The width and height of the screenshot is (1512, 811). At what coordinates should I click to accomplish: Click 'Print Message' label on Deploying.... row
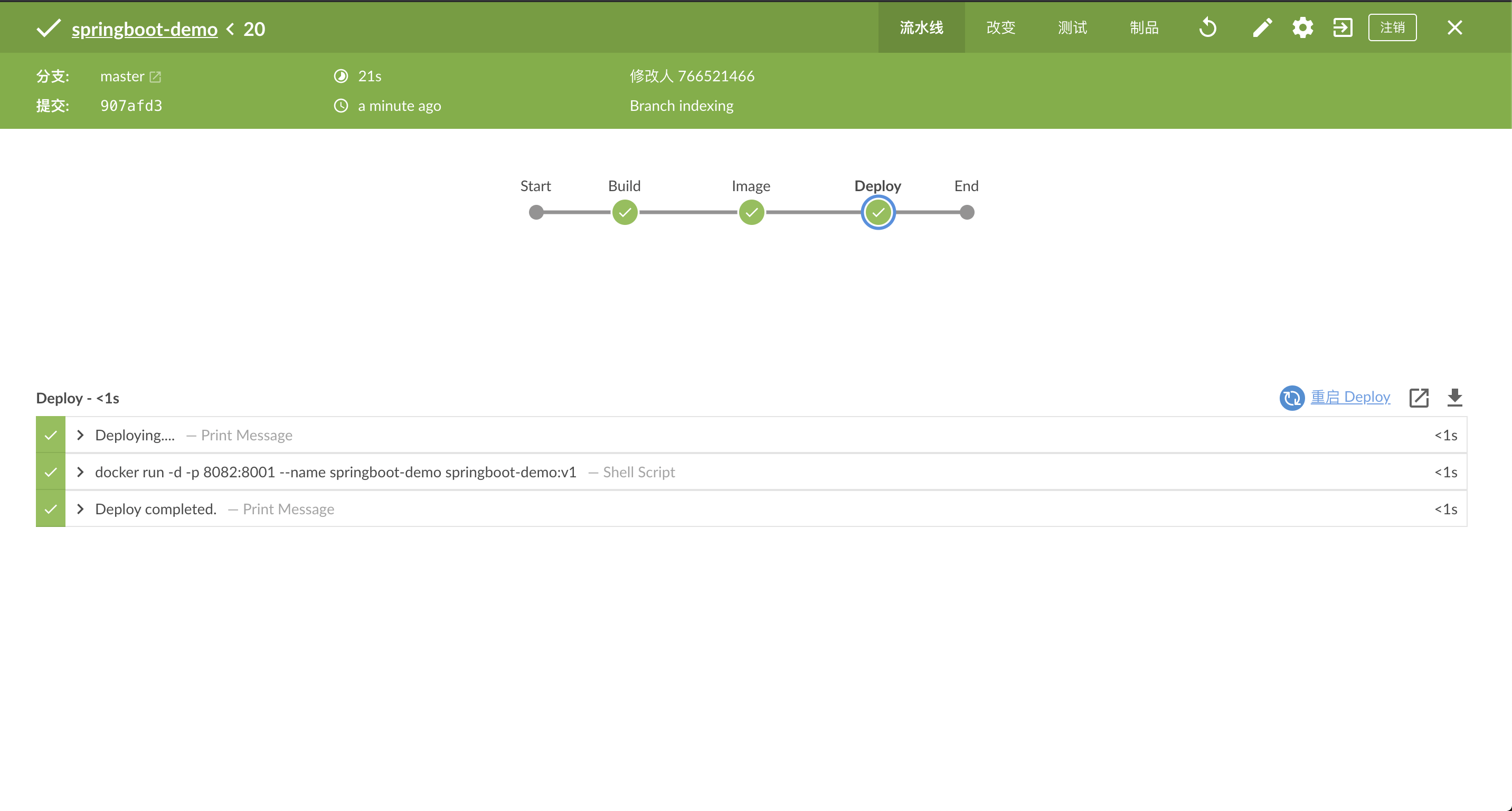tap(247, 435)
